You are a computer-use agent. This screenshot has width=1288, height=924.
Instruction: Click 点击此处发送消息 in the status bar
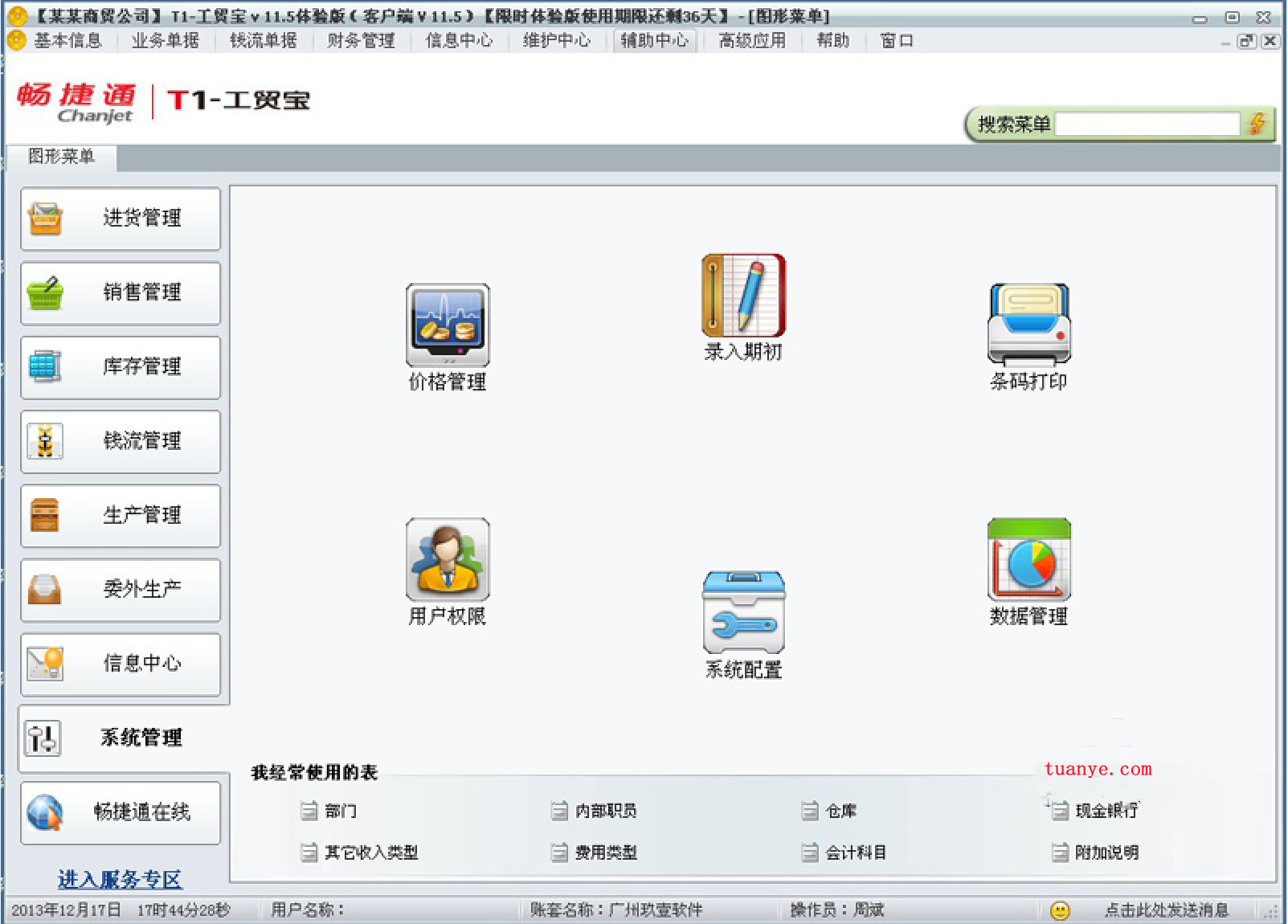pyautogui.click(x=1167, y=910)
